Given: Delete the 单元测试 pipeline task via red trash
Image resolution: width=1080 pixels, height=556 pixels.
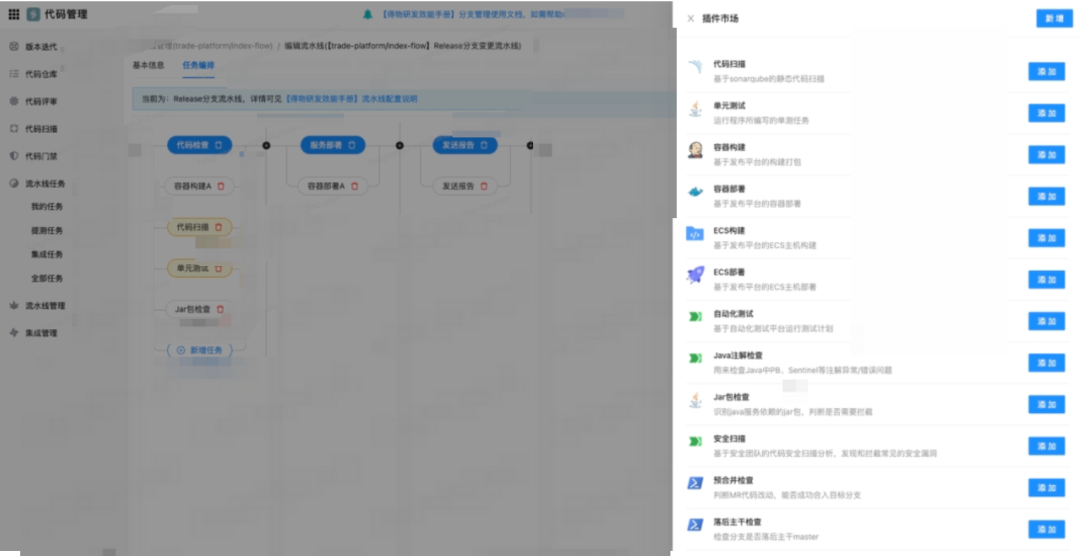Looking at the screenshot, I should click(x=219, y=268).
